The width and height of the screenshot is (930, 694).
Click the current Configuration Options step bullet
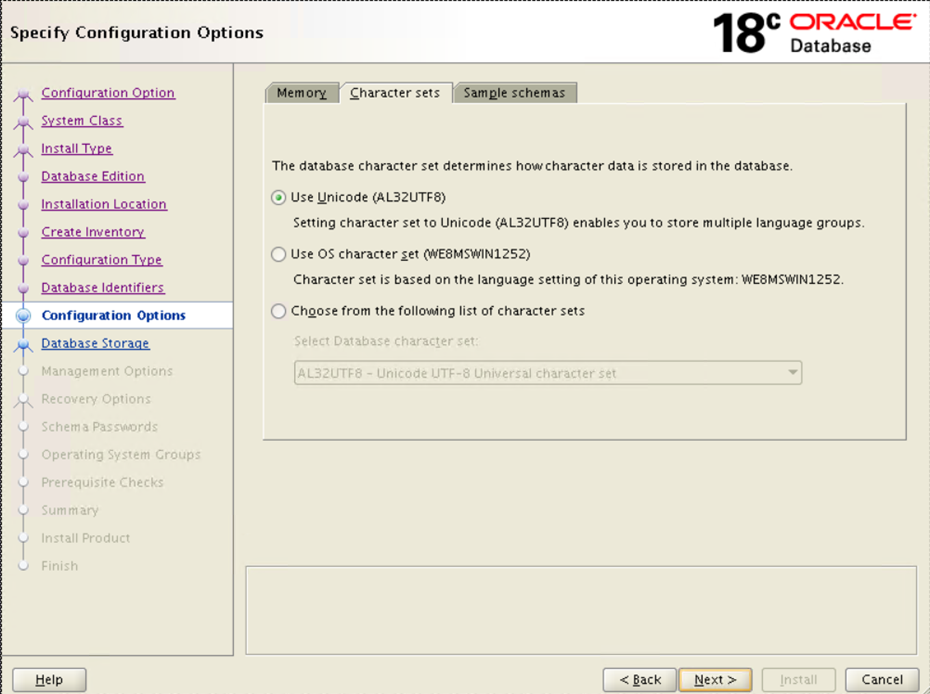coord(24,316)
